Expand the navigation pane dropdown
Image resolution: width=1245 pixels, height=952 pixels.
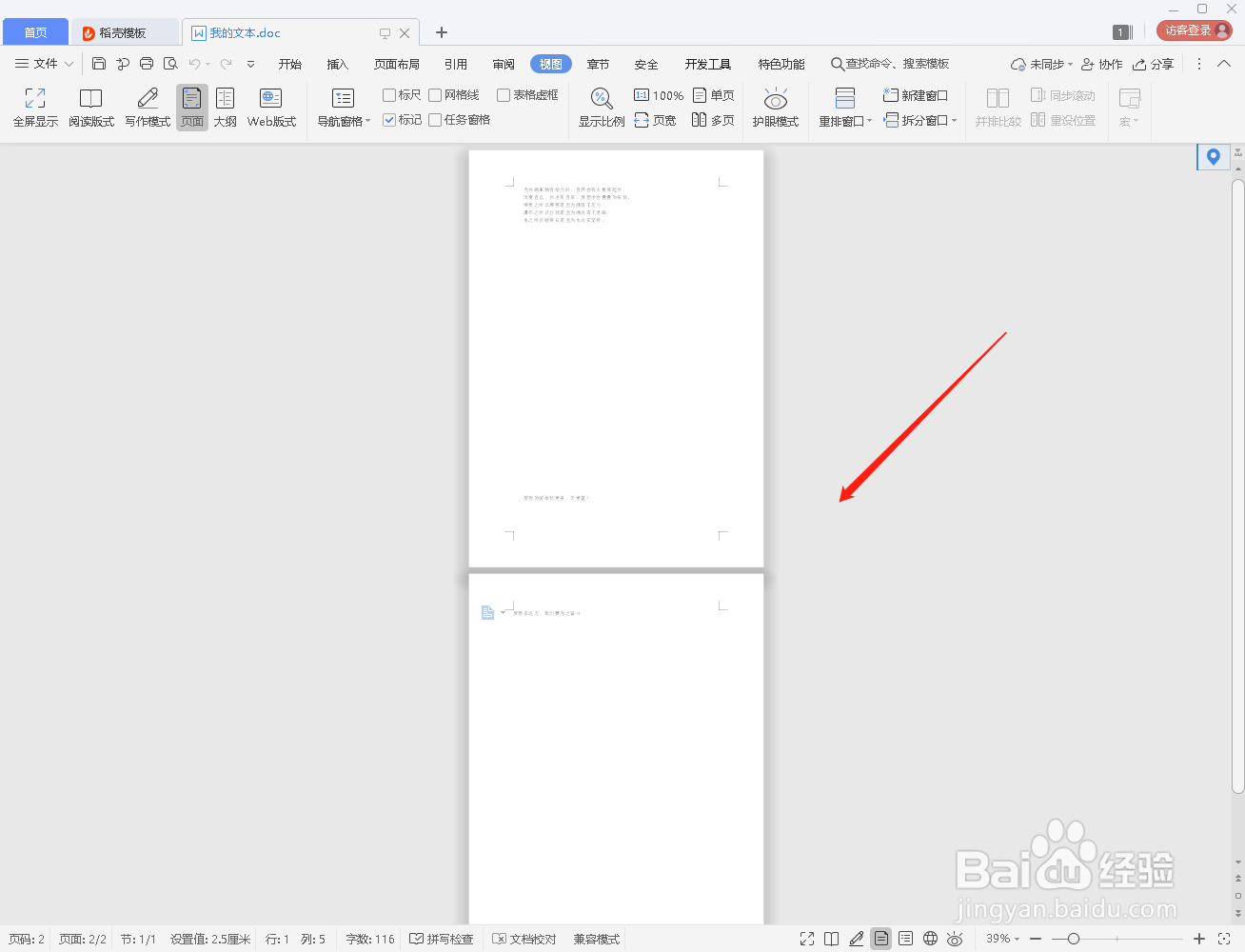coord(367,122)
